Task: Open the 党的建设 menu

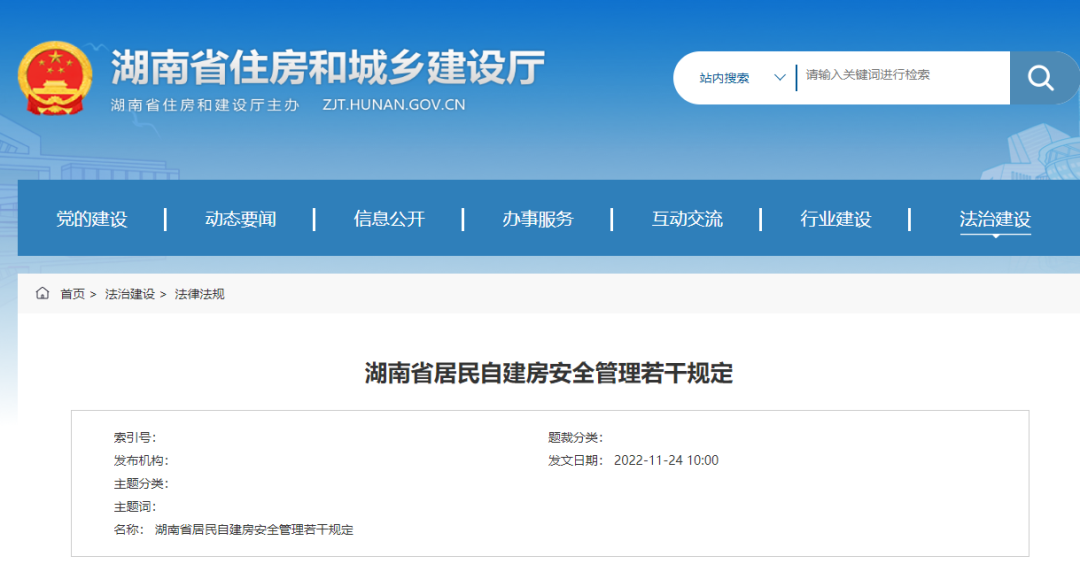Action: click(92, 220)
